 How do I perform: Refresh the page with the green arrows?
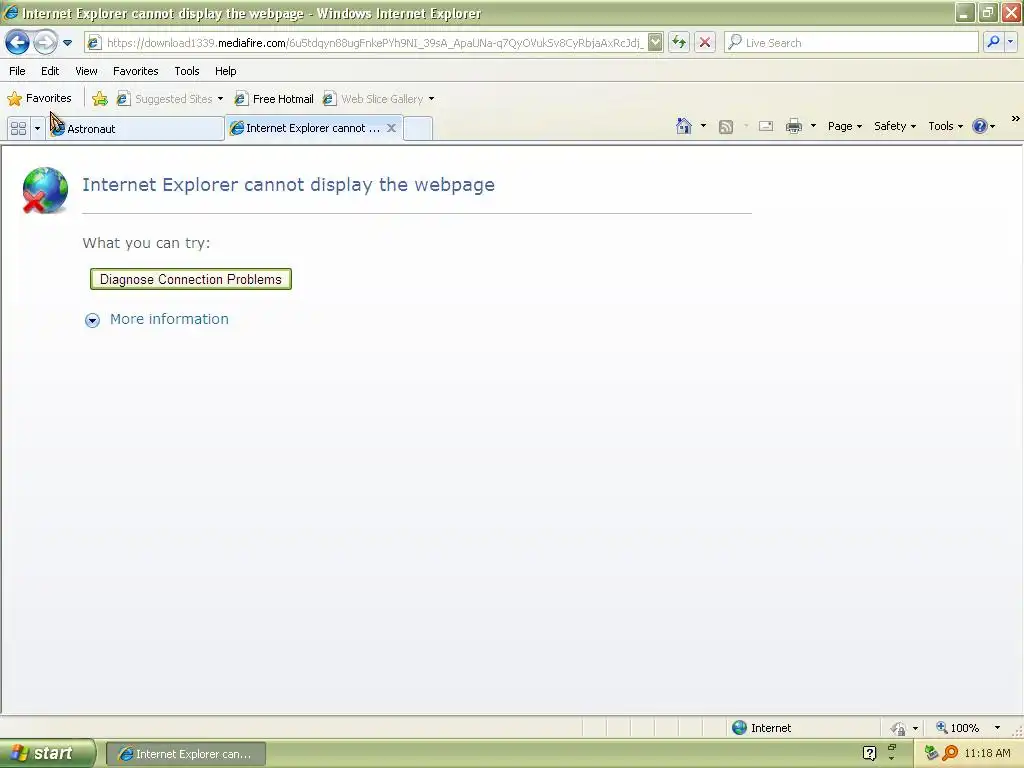[679, 42]
